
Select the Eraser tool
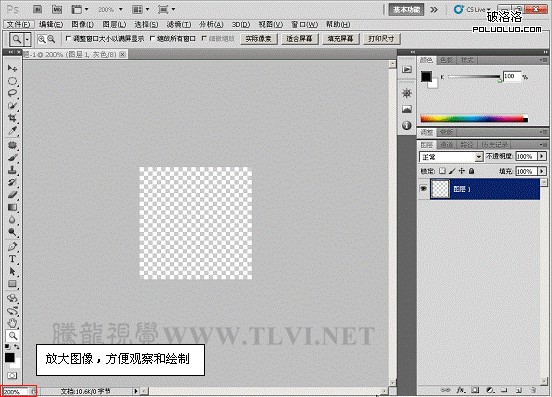[12, 195]
